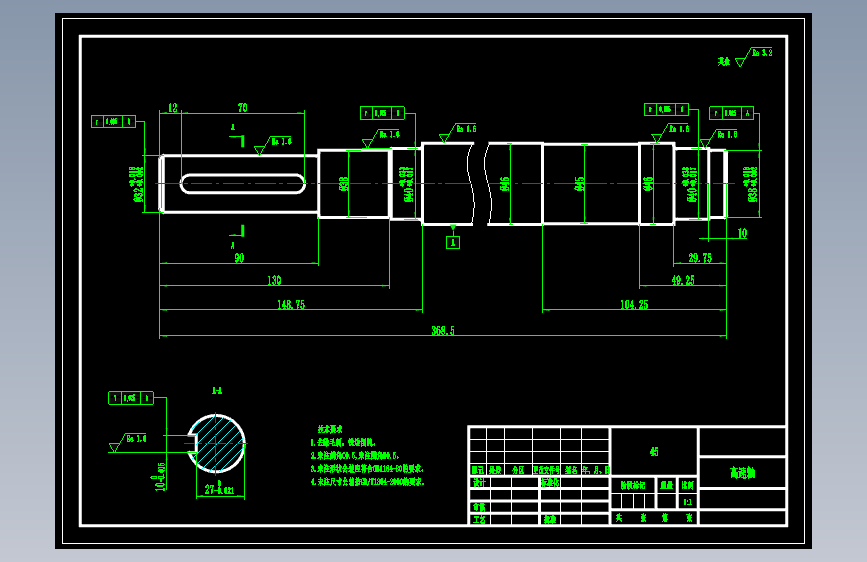Screen dimensions: 867x562
Task: Click the tolerance frame beside the A-A section
Action: coord(130,398)
